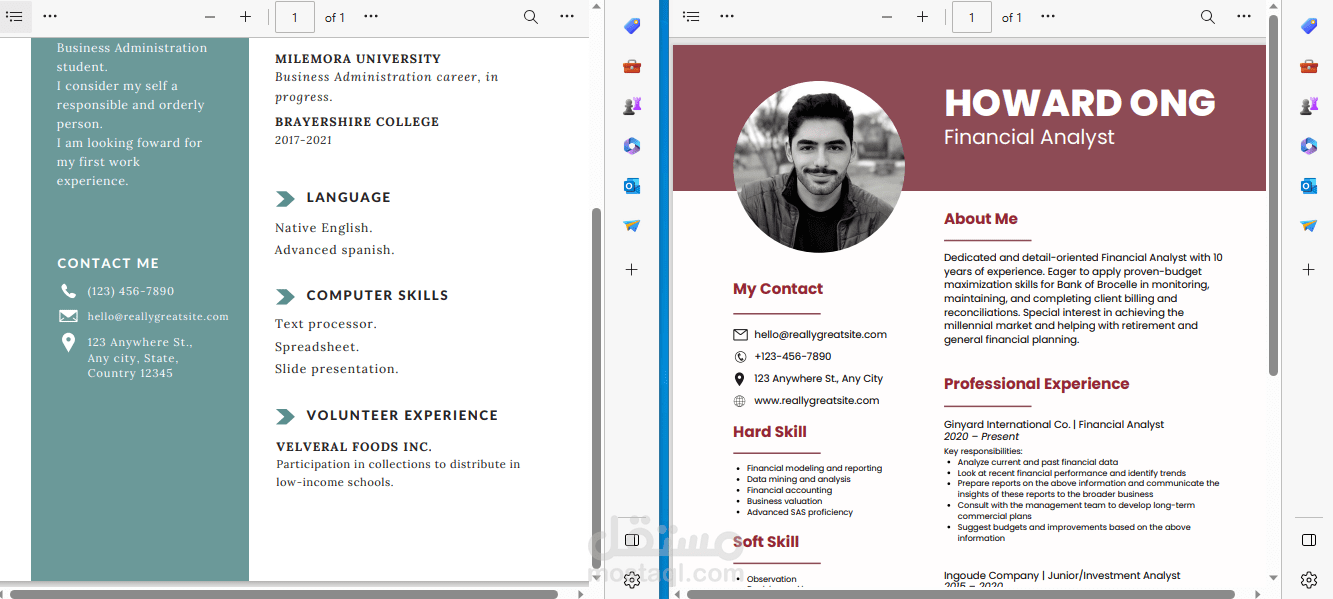Open table of contents in Howard Ong PDF
The width and height of the screenshot is (1333, 599).
[x=691, y=17]
